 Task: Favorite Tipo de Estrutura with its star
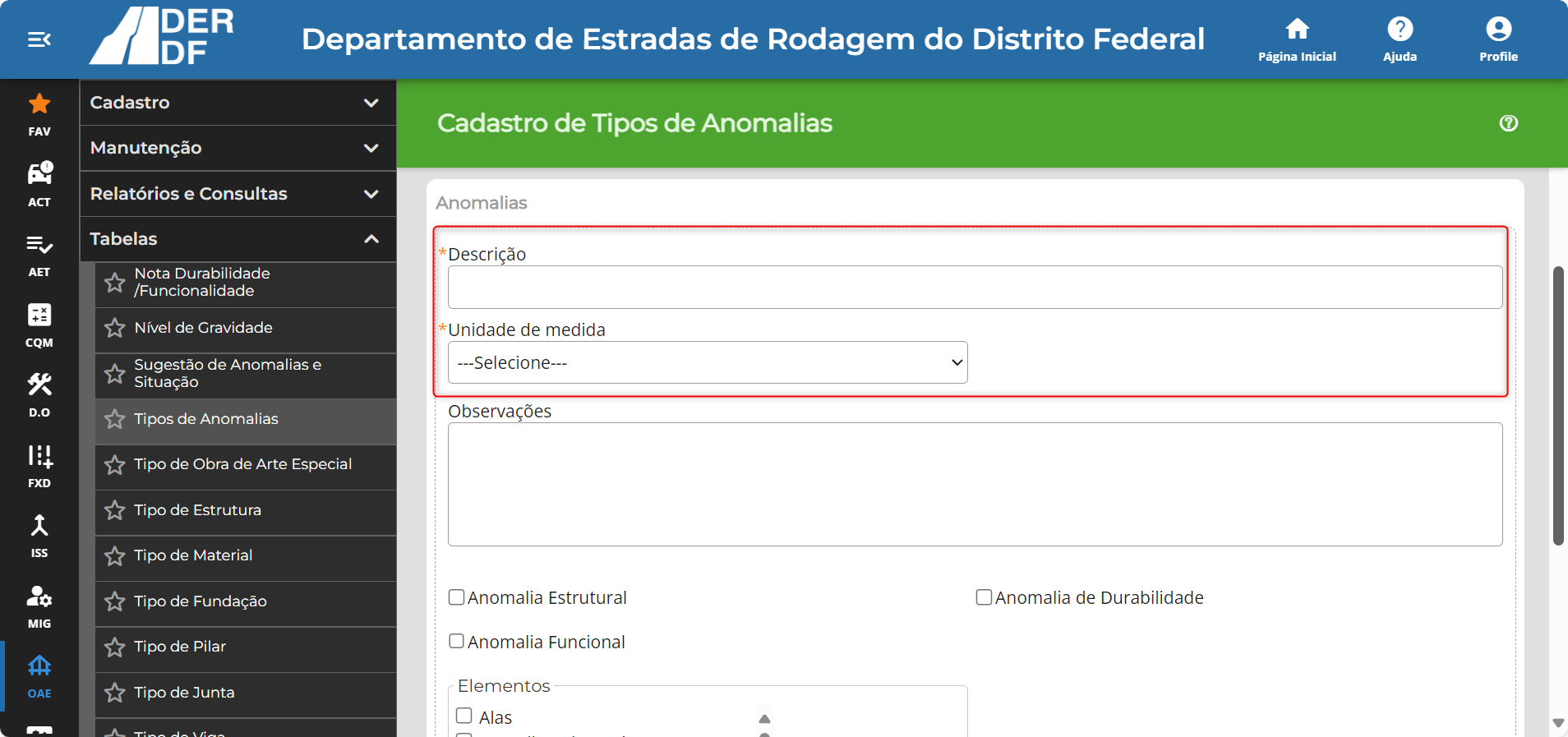click(115, 510)
